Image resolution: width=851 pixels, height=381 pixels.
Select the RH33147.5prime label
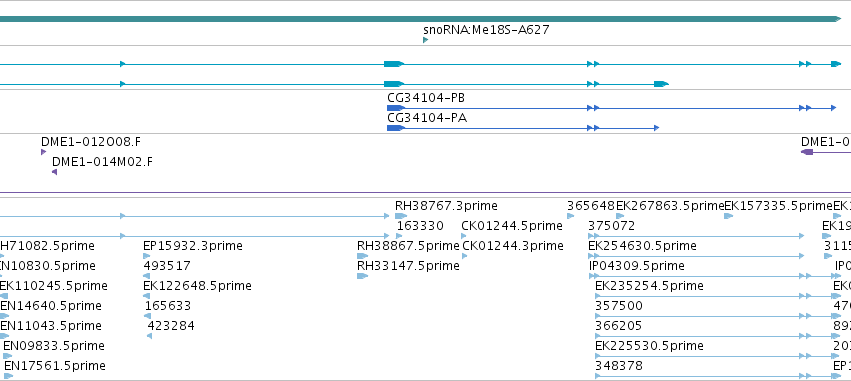point(408,266)
